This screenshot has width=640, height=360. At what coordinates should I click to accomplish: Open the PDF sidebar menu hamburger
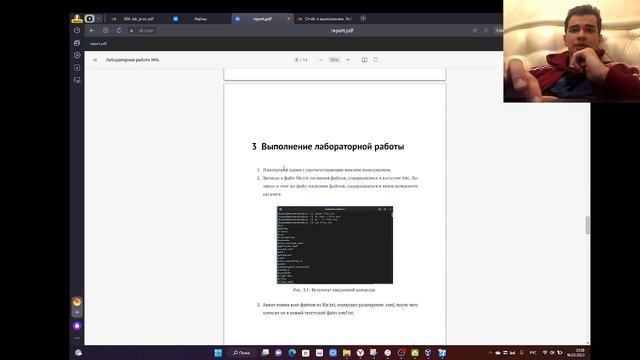pyautogui.click(x=95, y=60)
